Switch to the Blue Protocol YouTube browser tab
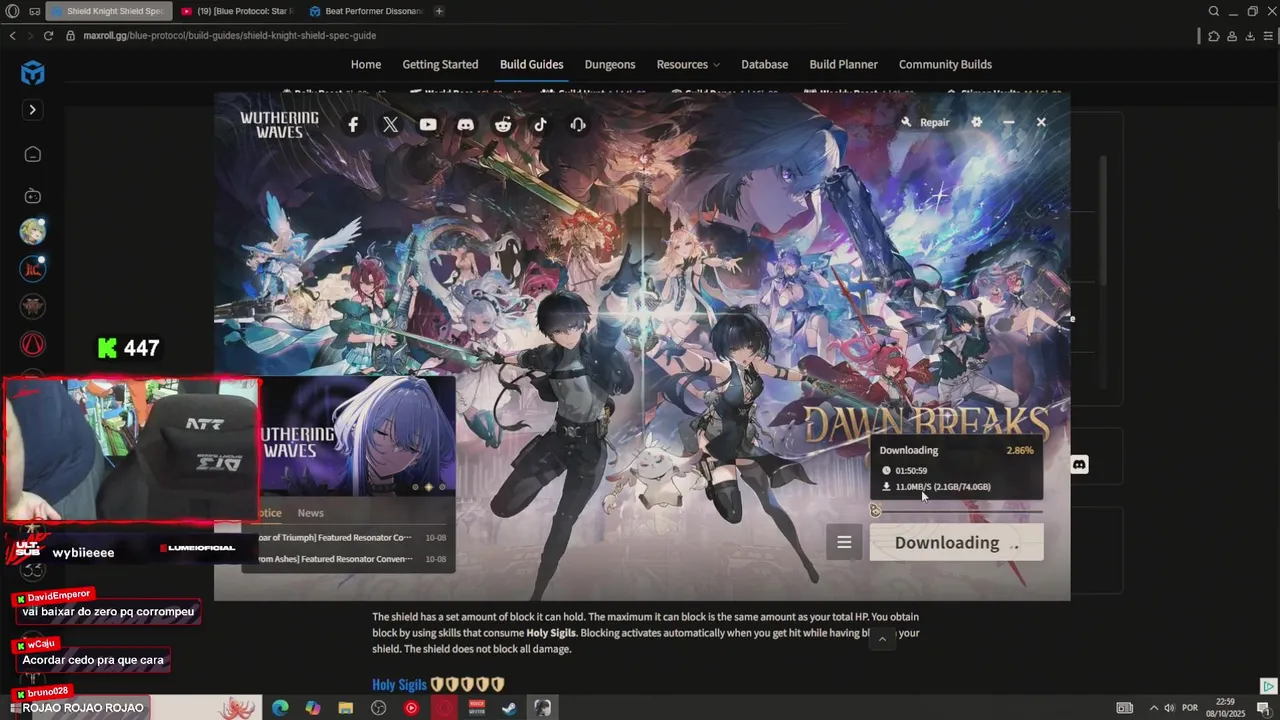 237,11
